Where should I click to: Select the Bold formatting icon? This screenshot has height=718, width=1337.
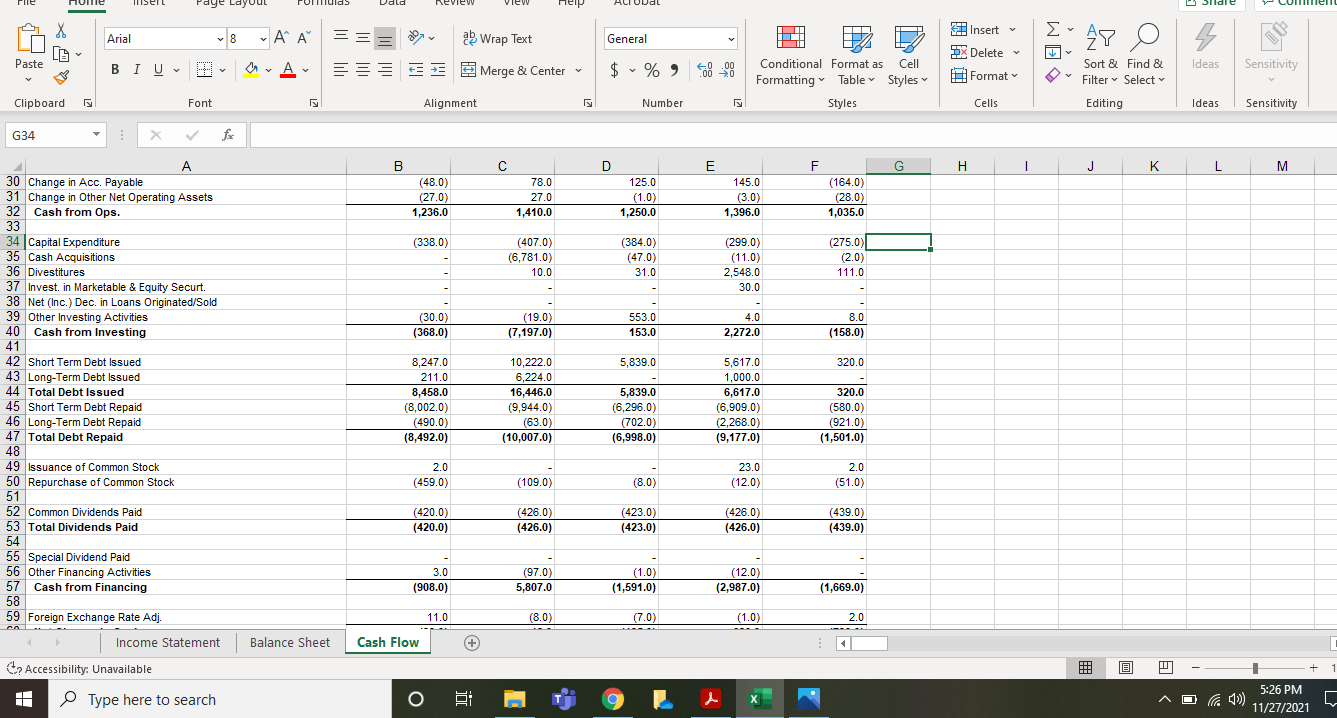tap(114, 70)
